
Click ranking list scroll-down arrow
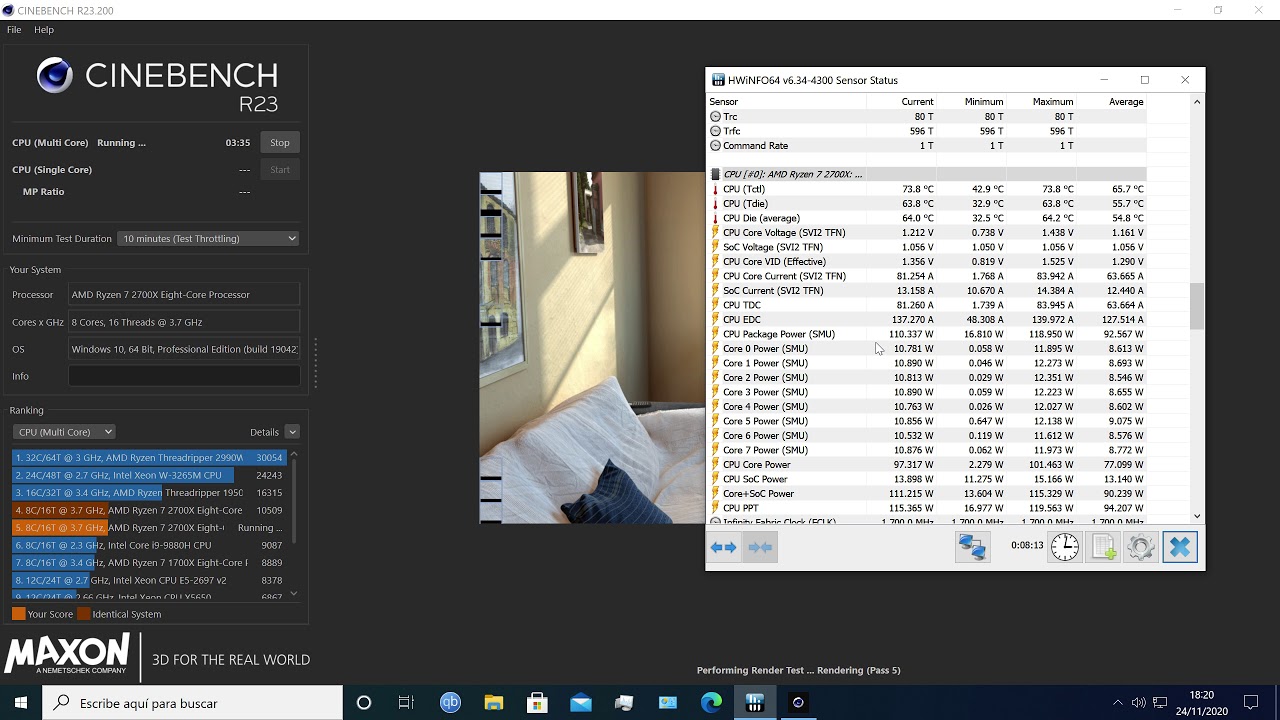293,594
